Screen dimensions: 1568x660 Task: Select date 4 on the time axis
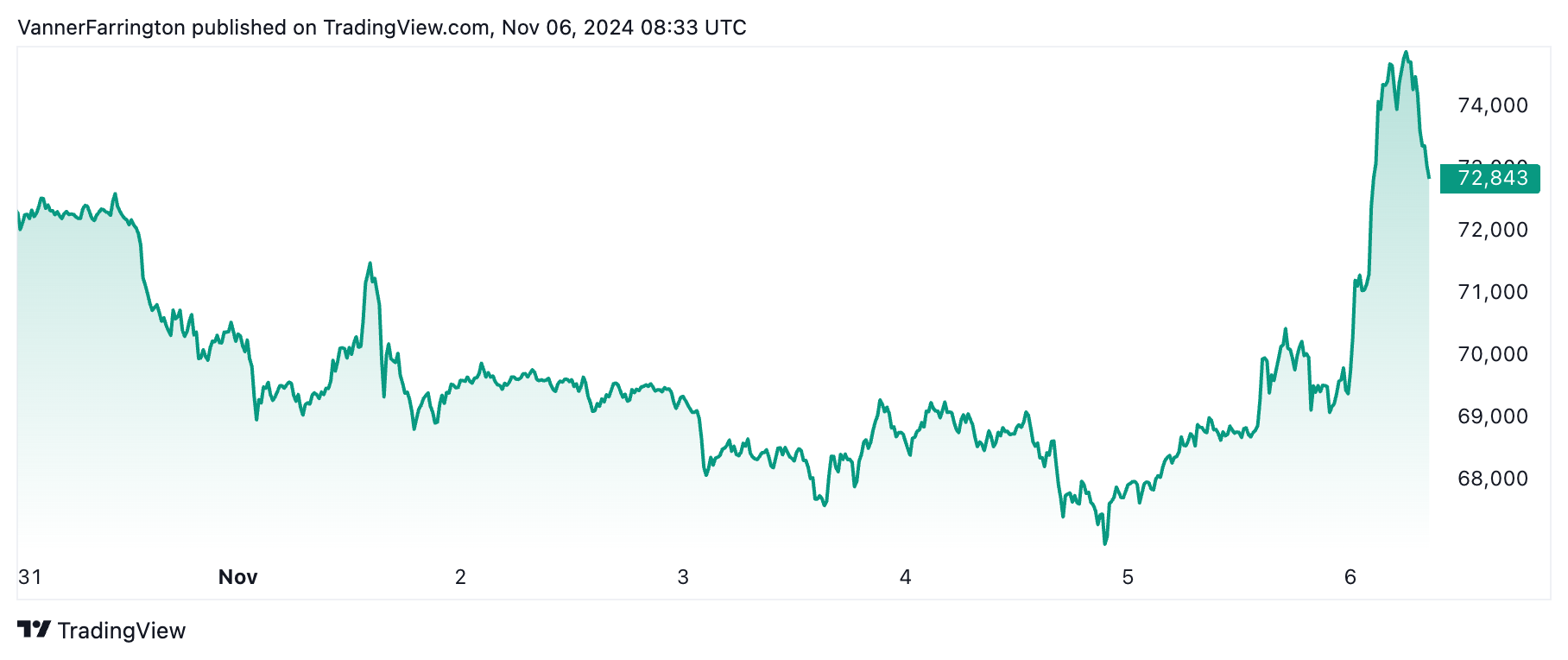[x=905, y=577]
